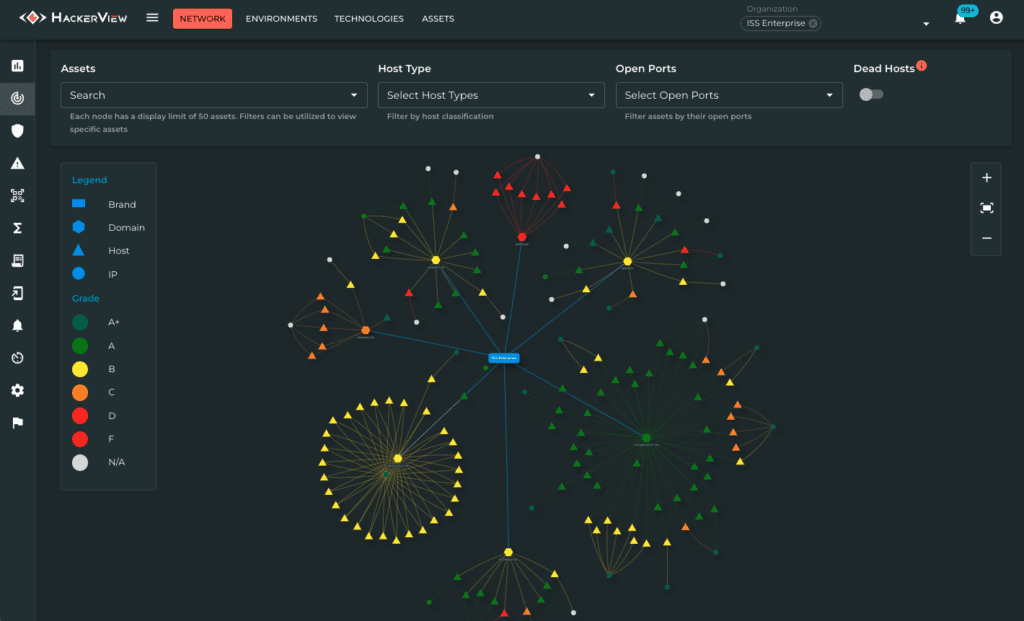Open the dashboard chart icon in sidebar
The height and width of the screenshot is (621, 1024).
click(18, 65)
